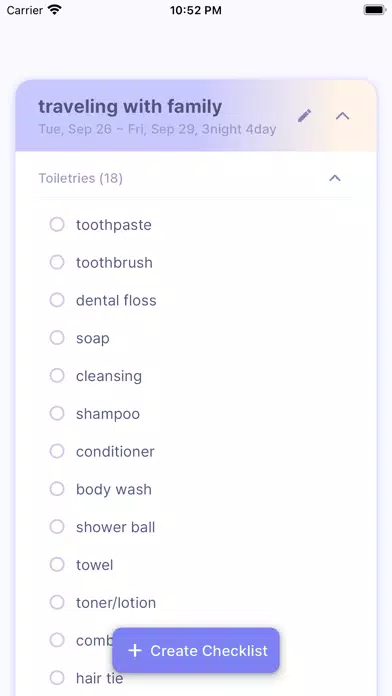Viewport: 392px width, 696px height.
Task: Tick the shower ball circle
Action: [57, 527]
